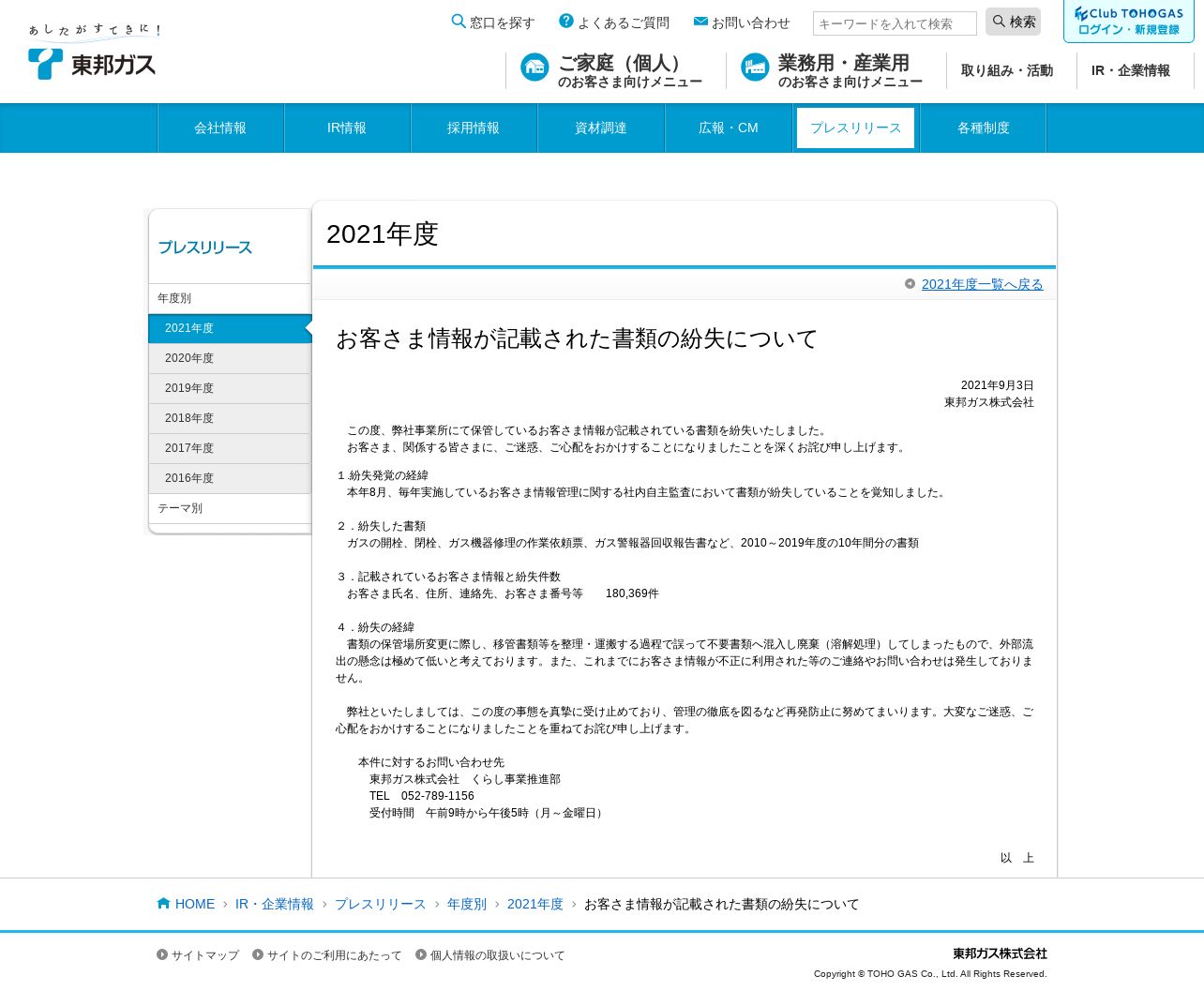
Task: Click the envelope icon beside お問い合わせ
Action: pos(700,22)
